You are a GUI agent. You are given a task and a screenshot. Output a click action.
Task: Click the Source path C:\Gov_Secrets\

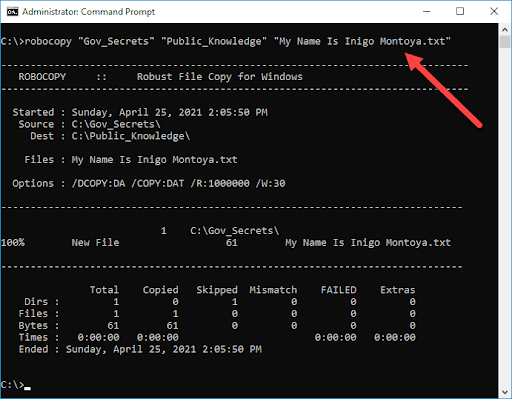coord(116,124)
